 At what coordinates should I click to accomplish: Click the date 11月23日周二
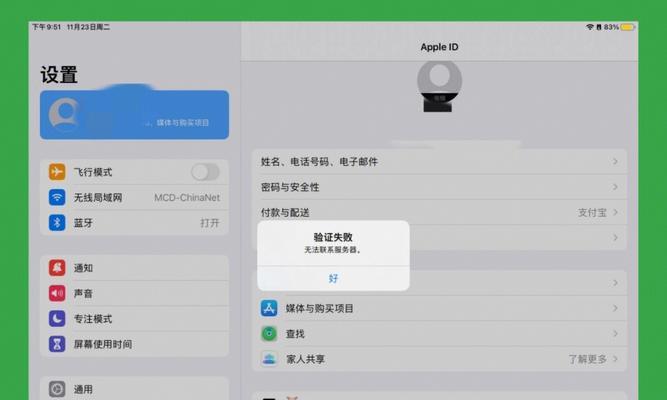coord(88,27)
